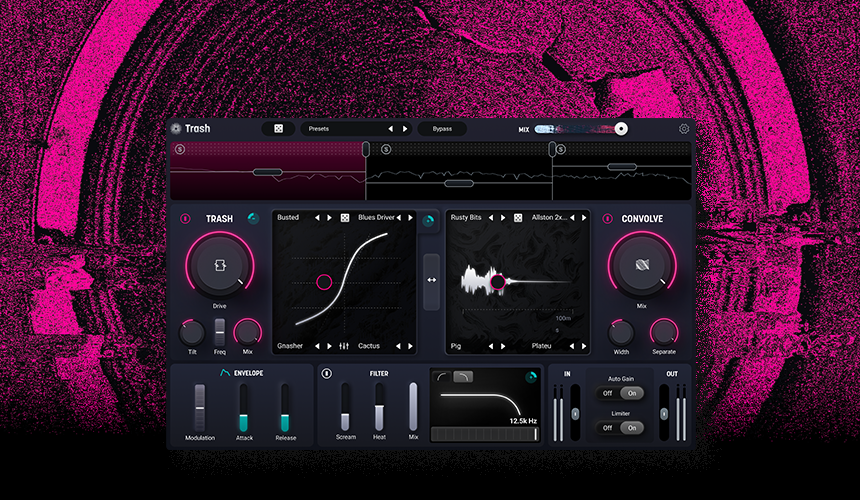Turn Limiter On
This screenshot has height=500, width=860.
point(632,428)
